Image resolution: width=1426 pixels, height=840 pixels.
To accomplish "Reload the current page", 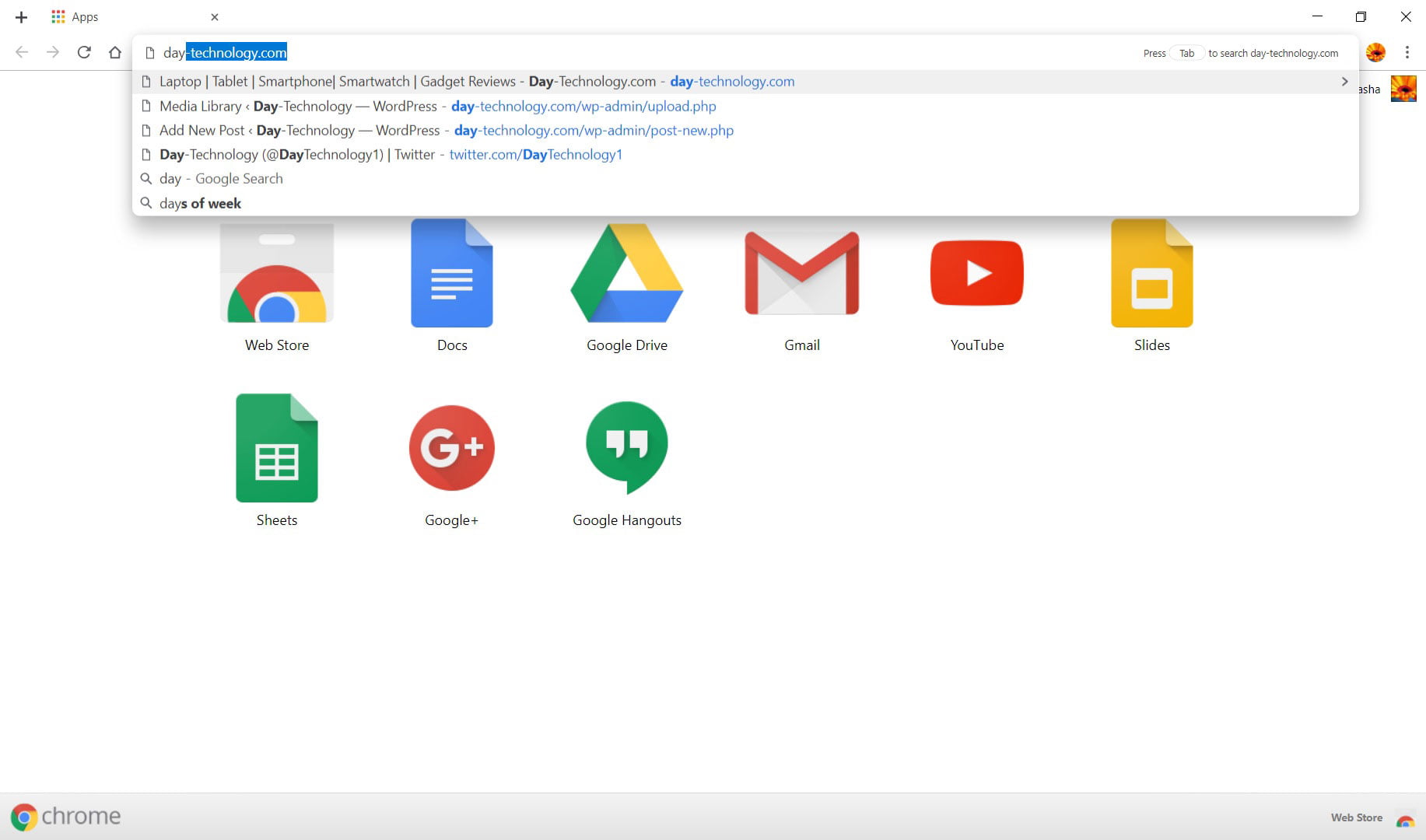I will click(84, 52).
